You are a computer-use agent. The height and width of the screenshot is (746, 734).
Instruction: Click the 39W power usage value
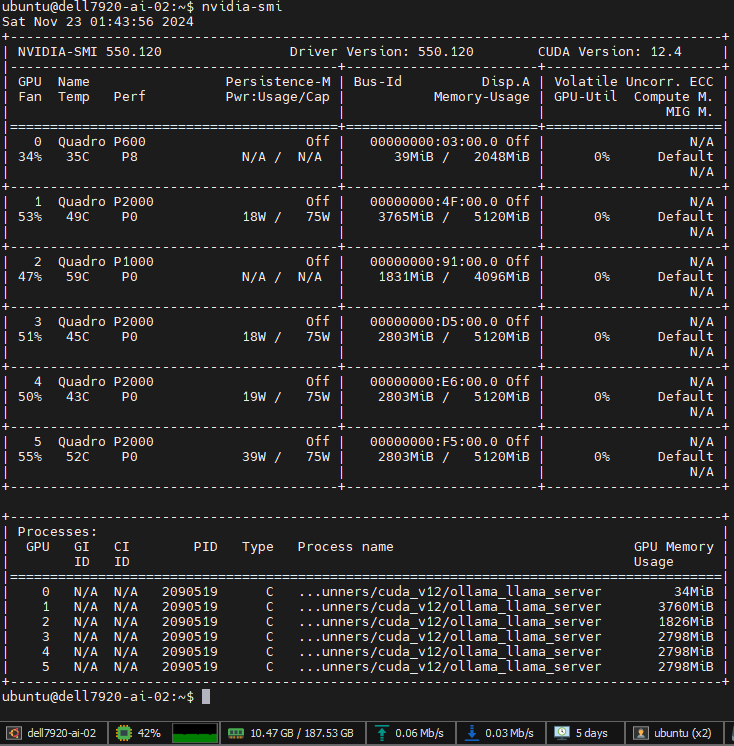coord(254,457)
